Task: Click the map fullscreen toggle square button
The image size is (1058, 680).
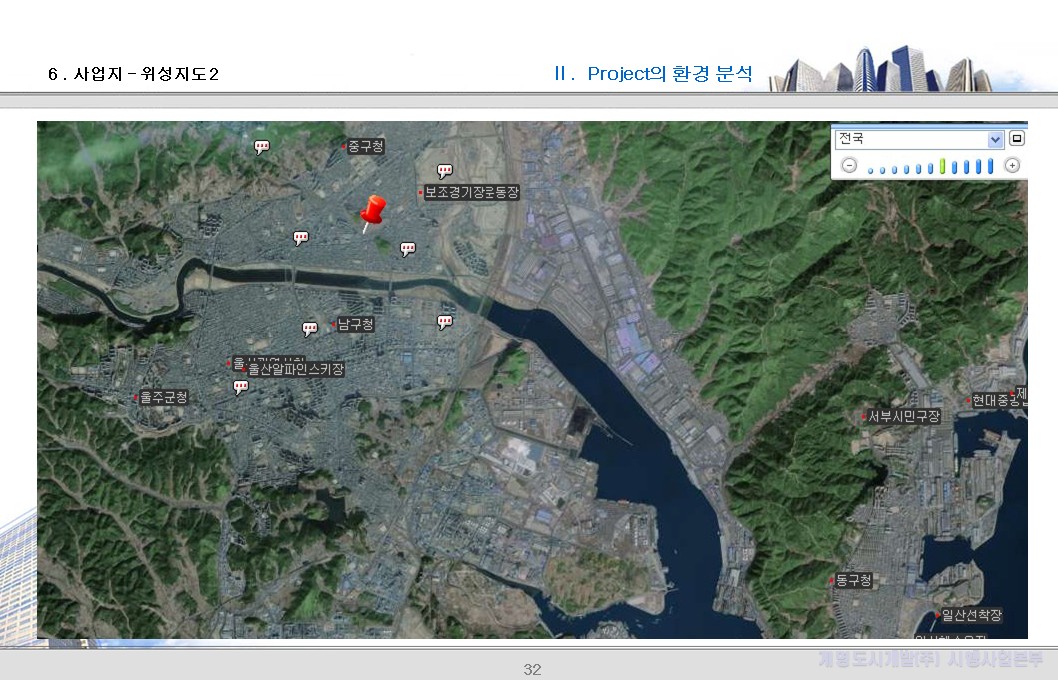Action: coord(1017,138)
